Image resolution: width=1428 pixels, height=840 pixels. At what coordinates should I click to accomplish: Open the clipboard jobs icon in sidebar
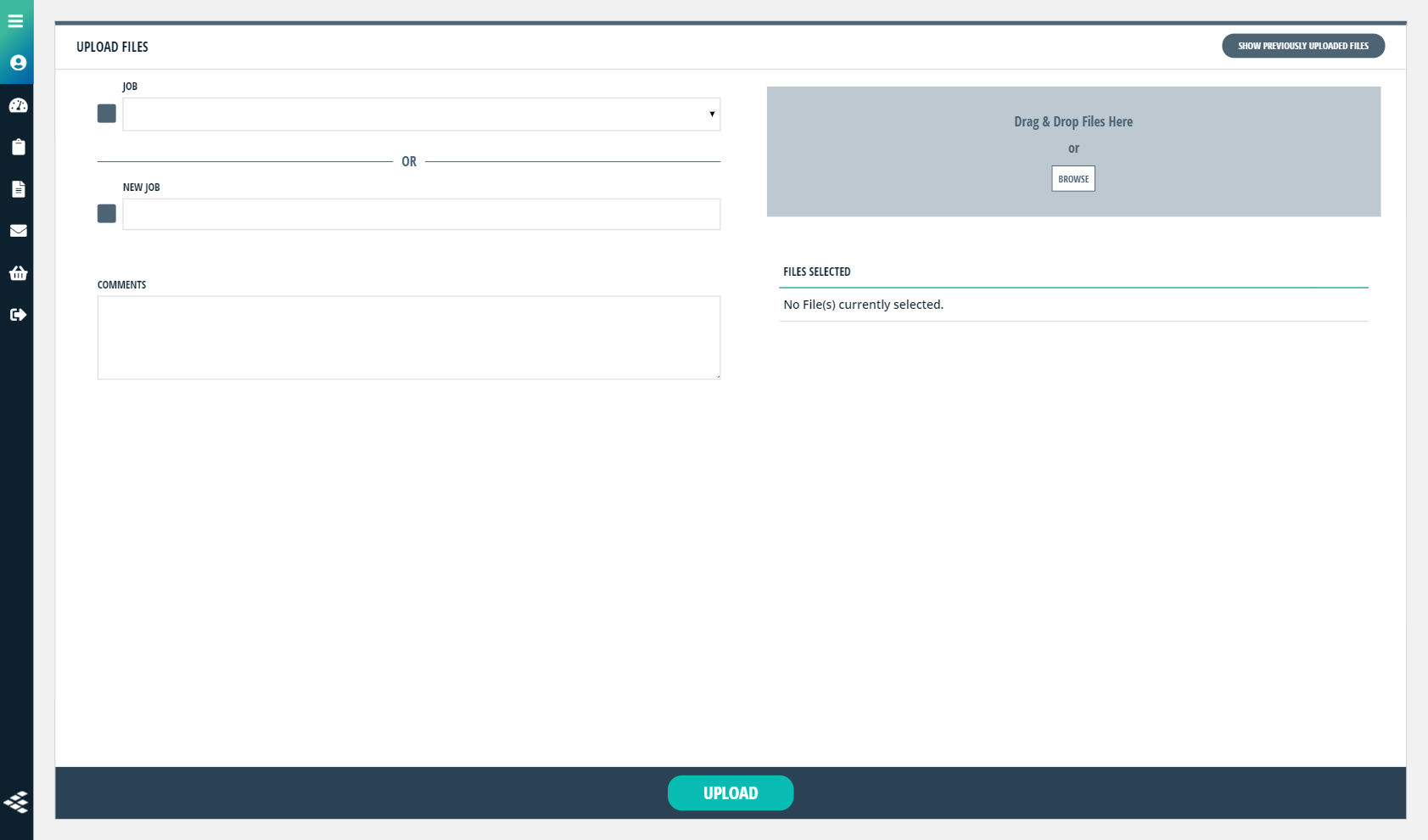(18, 147)
